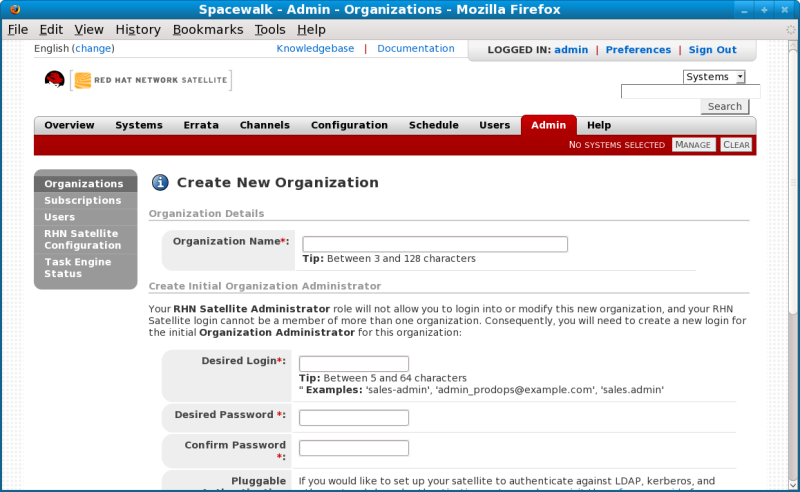The height and width of the screenshot is (492, 800).
Task: Open the Channels tab
Action: coord(264,125)
